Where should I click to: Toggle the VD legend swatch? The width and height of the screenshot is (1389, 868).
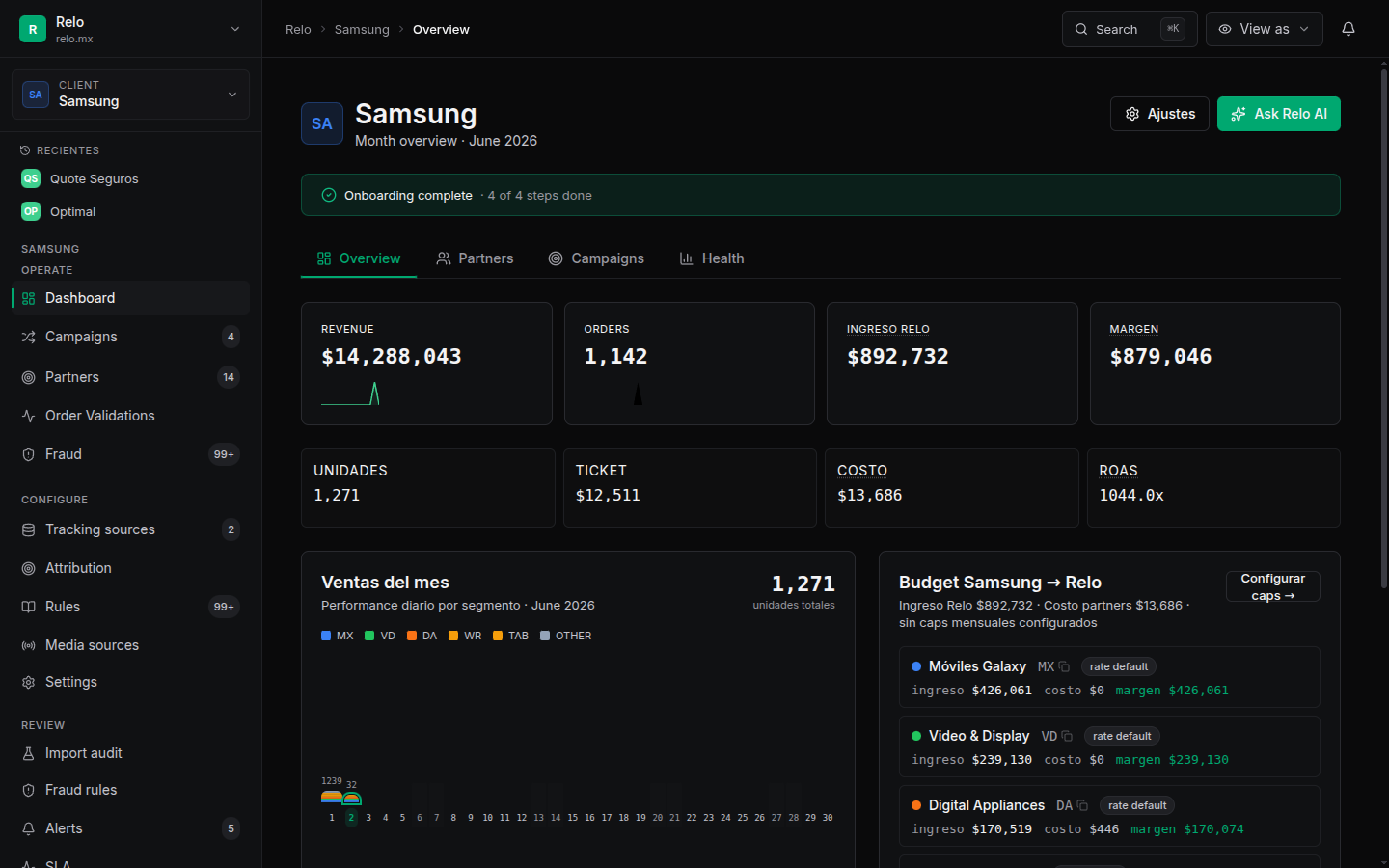click(x=369, y=636)
